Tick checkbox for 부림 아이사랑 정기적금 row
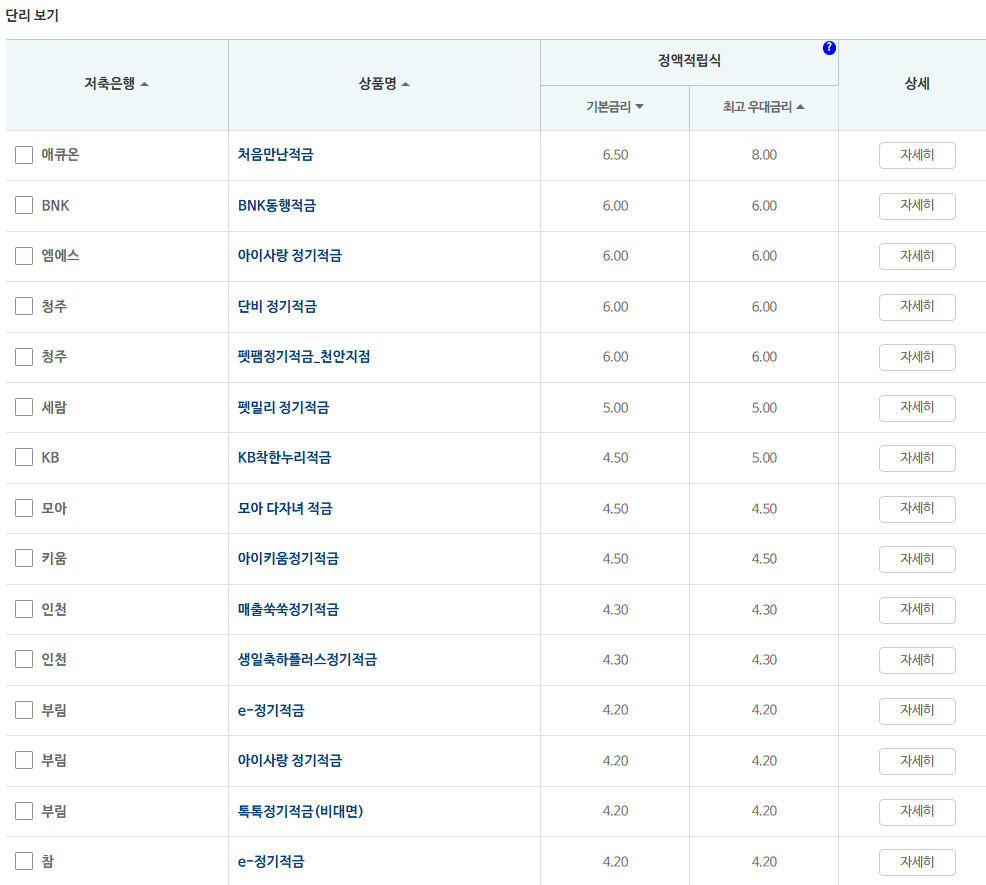Screen dimensions: 986x885 coord(24,760)
